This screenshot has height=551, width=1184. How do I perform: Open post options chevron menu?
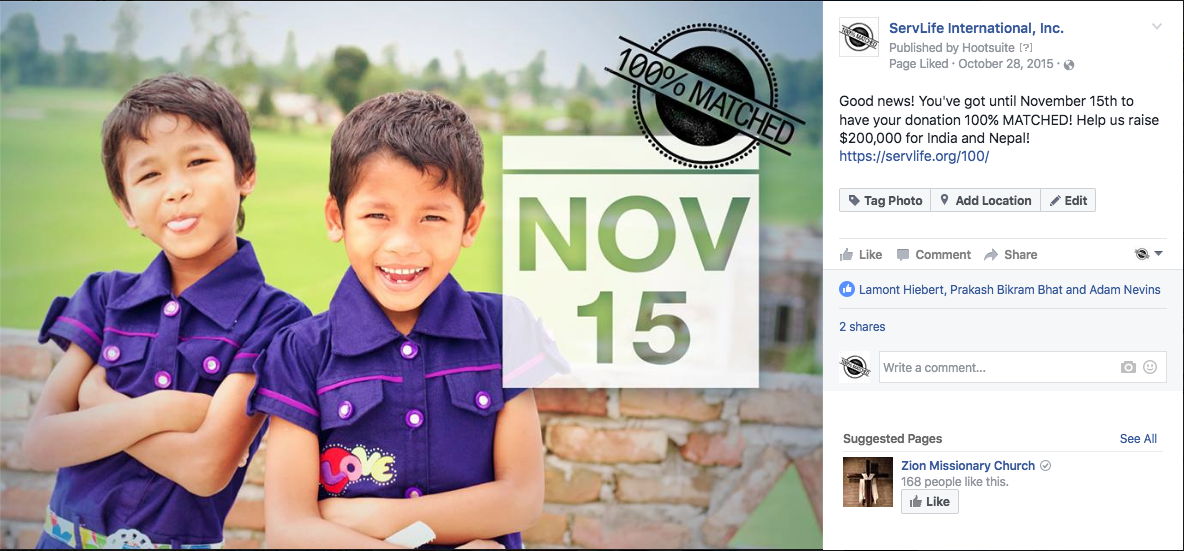(1156, 27)
